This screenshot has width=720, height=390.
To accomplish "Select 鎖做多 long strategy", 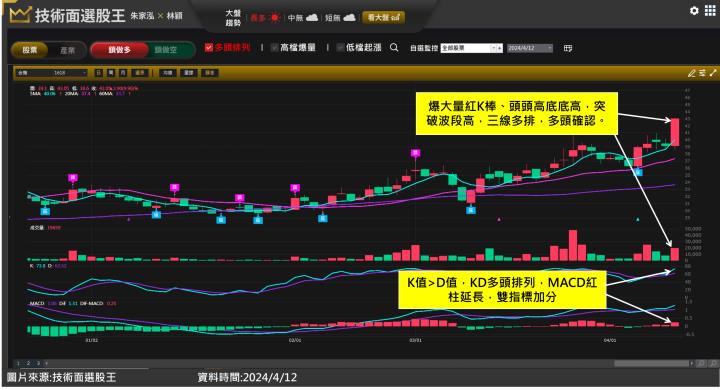I will (119, 50).
